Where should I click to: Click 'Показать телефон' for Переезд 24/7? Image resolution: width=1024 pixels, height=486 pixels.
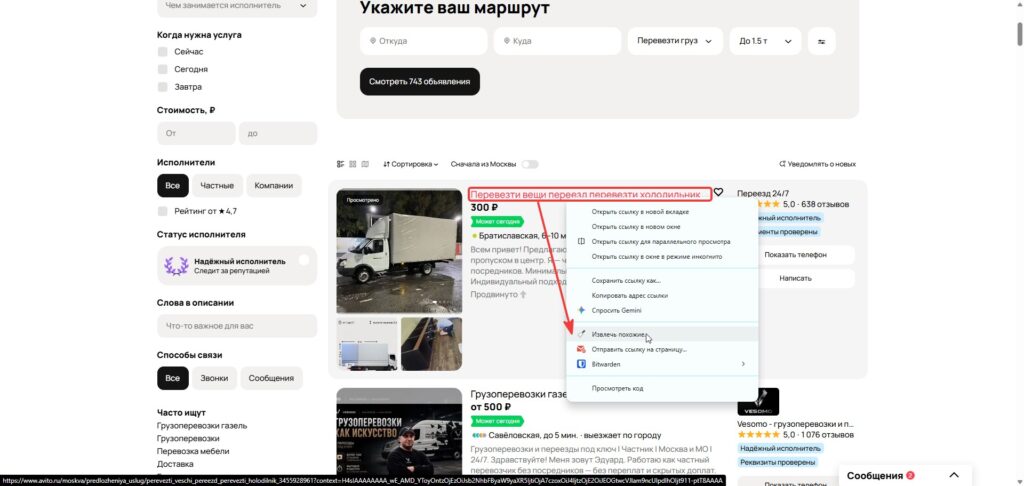pyautogui.click(x=795, y=255)
